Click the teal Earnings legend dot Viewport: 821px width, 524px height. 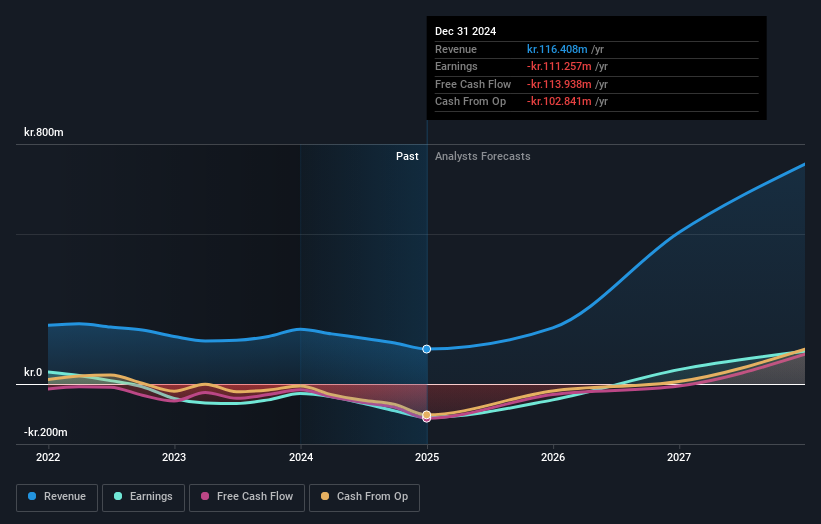(x=118, y=496)
